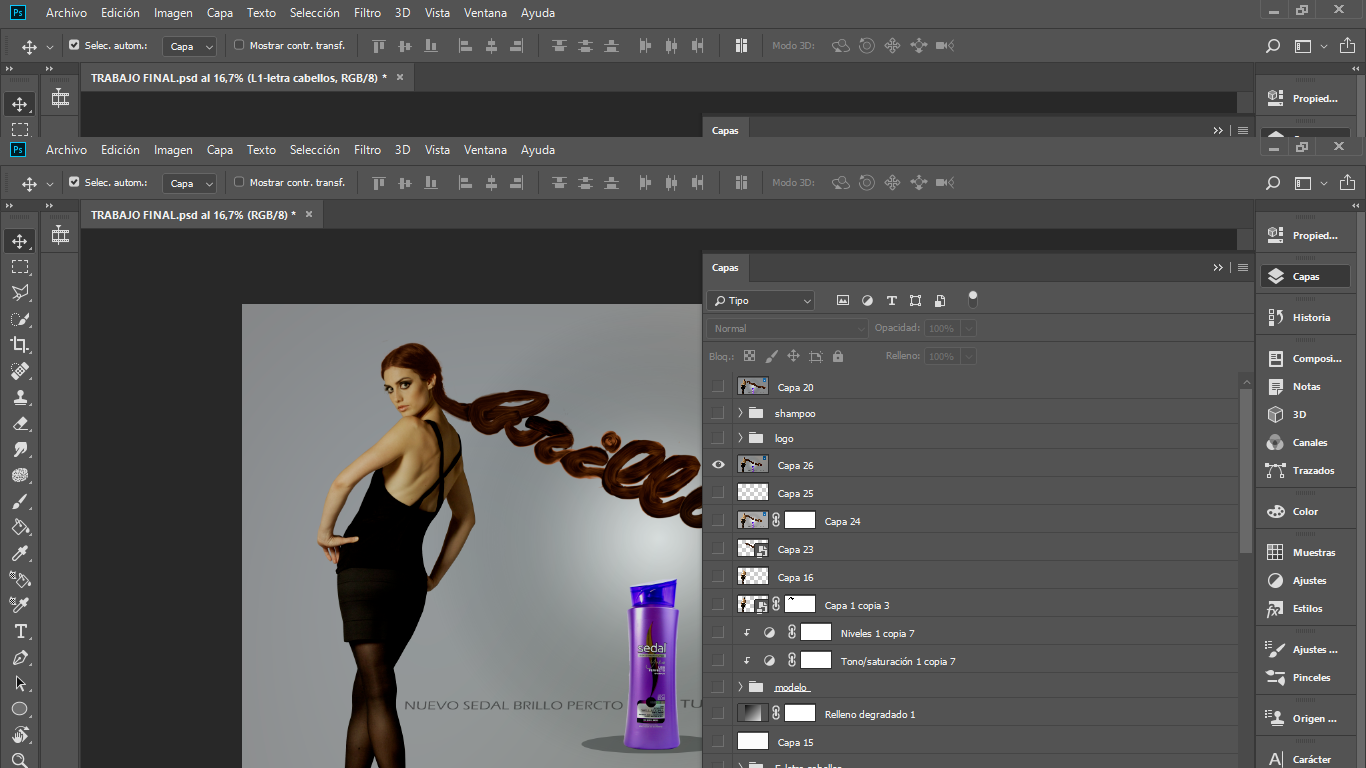Screen dimensions: 1366x768
Task: Click the Capa 24 layer mask thumbnail
Action: coord(800,520)
